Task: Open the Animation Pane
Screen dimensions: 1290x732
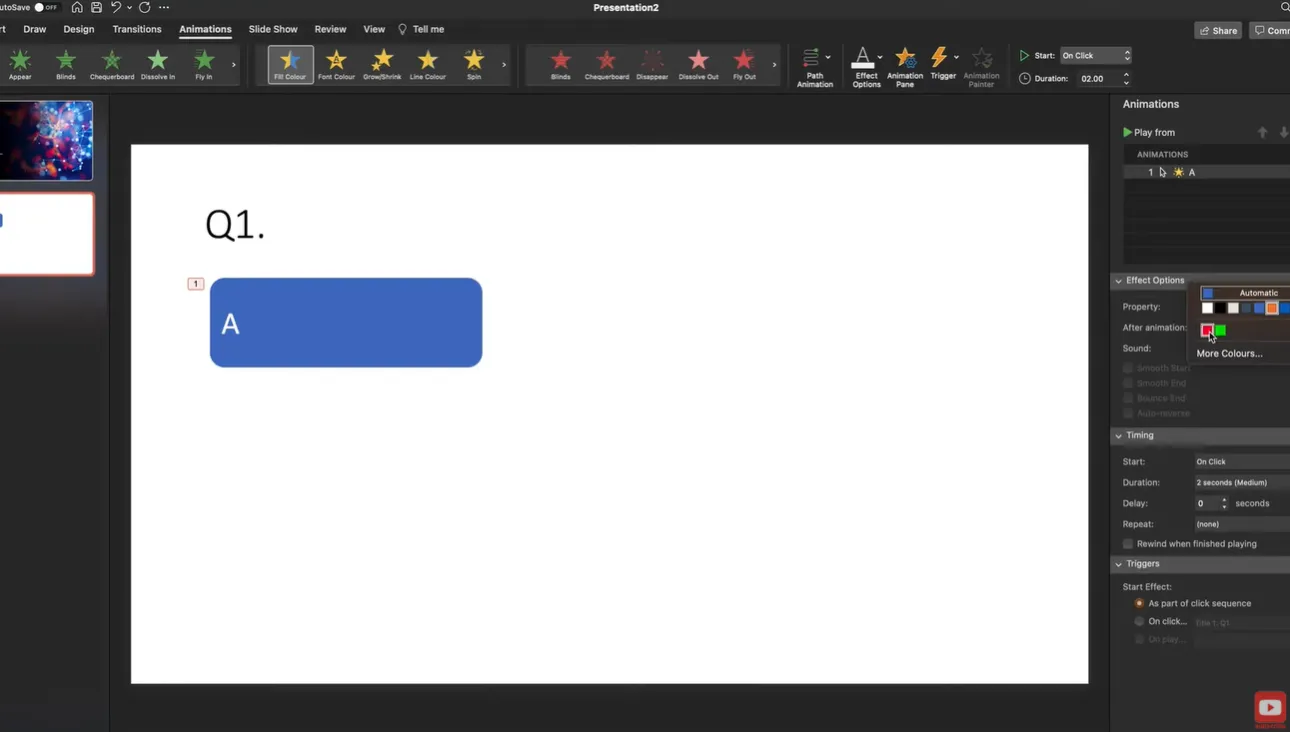Action: (905, 65)
